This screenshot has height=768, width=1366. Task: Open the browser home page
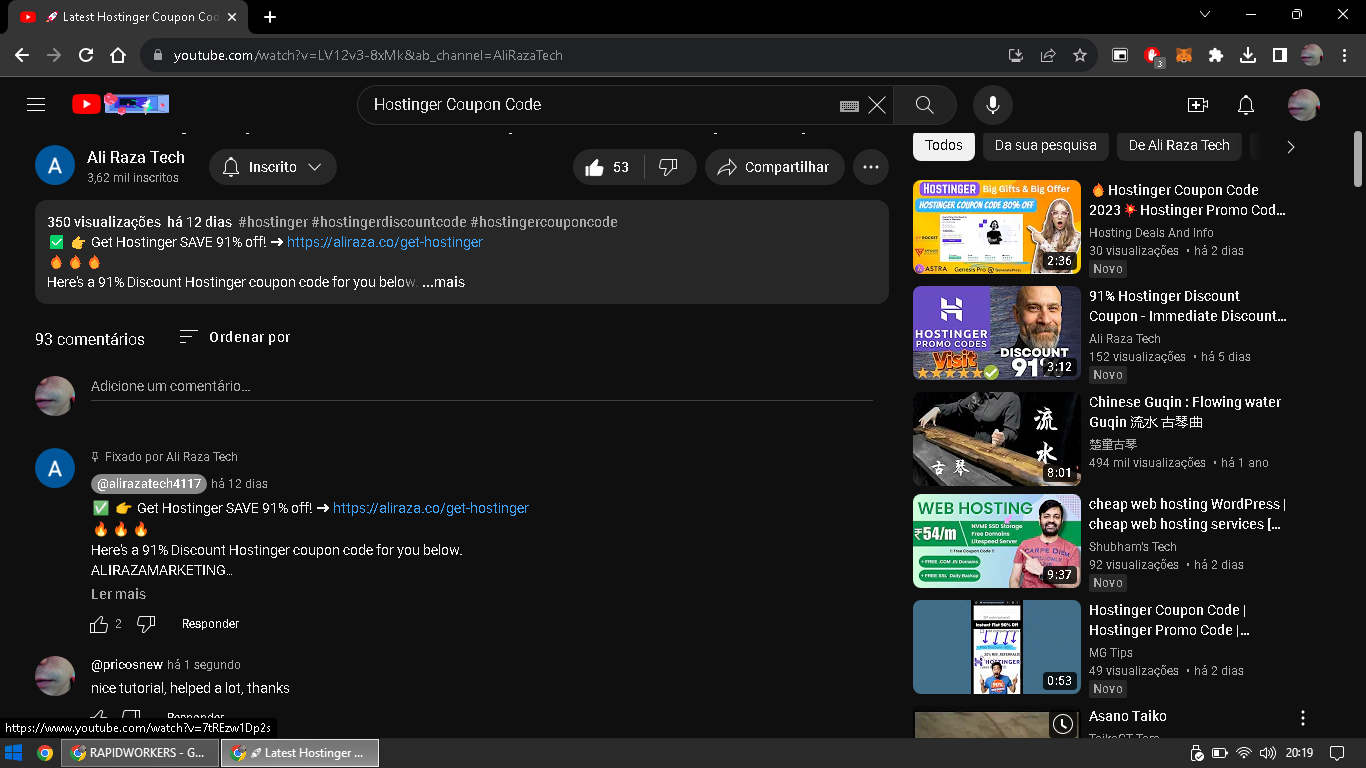118,55
